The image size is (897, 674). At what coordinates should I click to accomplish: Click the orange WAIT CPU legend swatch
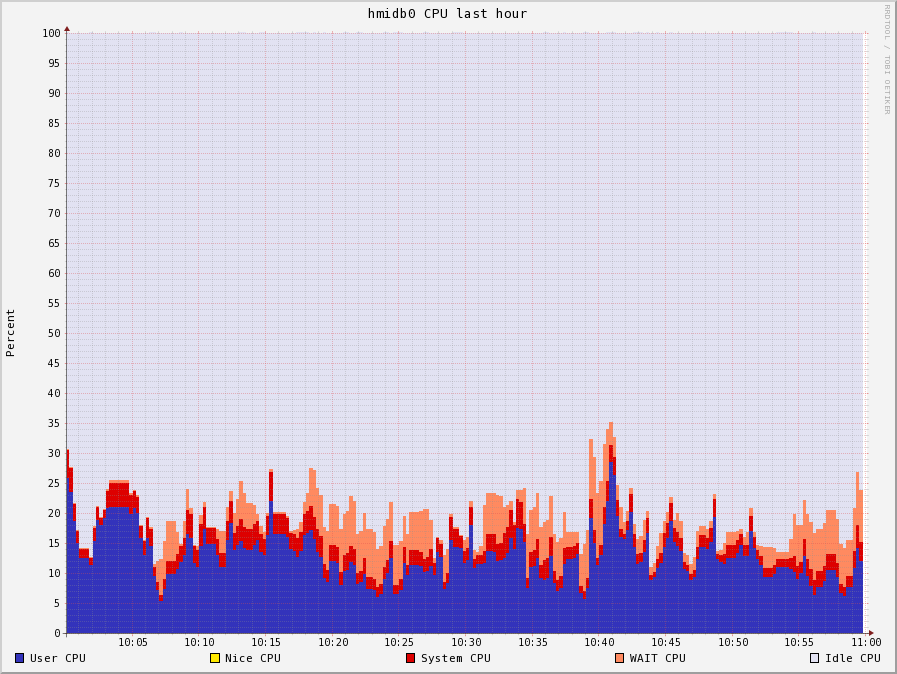(x=619, y=658)
